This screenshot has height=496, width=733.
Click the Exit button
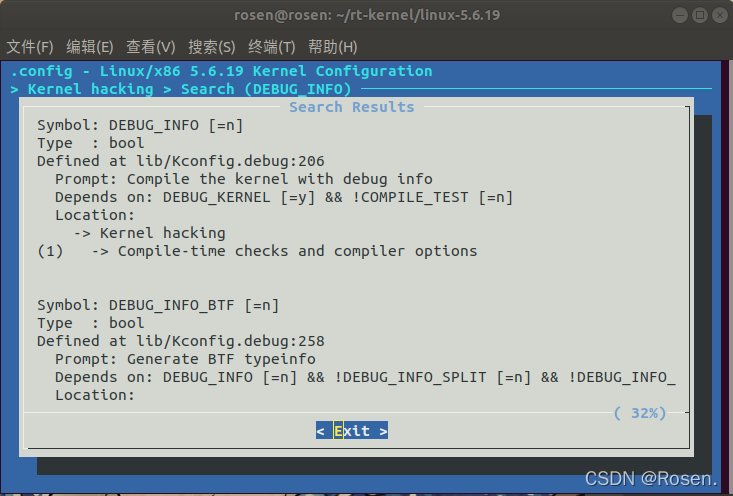pos(352,431)
